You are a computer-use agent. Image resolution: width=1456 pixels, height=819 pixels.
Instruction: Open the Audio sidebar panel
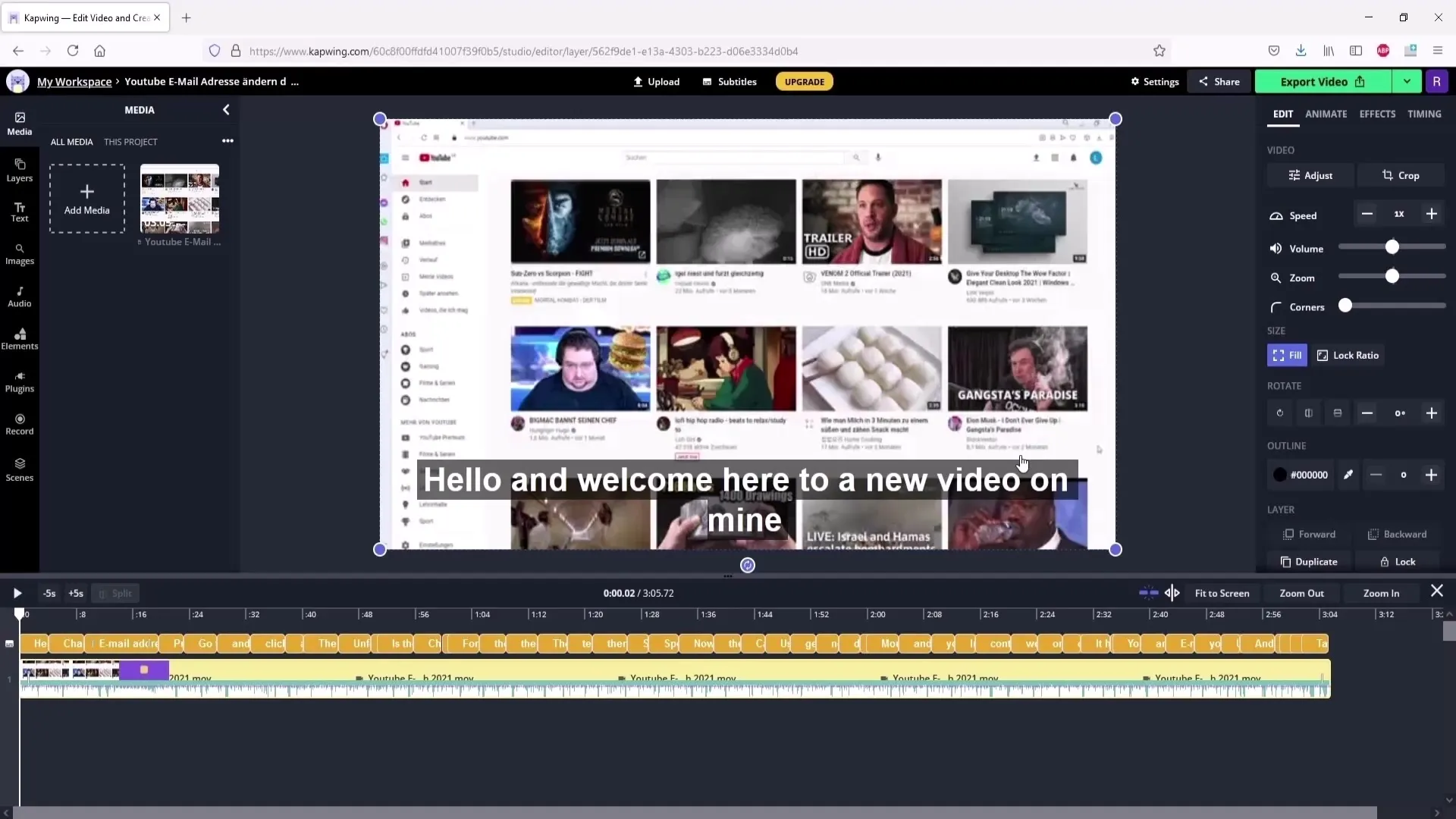[20, 297]
